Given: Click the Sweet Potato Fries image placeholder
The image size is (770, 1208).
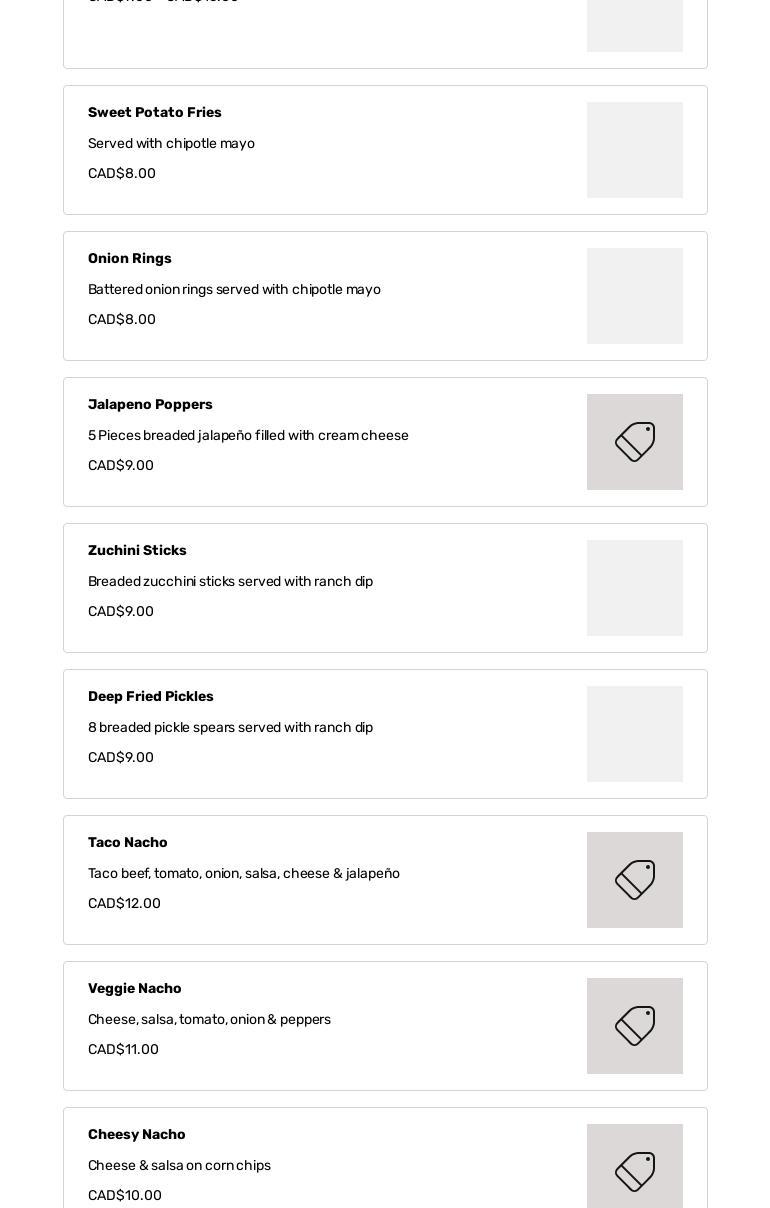Looking at the screenshot, I should (635, 150).
